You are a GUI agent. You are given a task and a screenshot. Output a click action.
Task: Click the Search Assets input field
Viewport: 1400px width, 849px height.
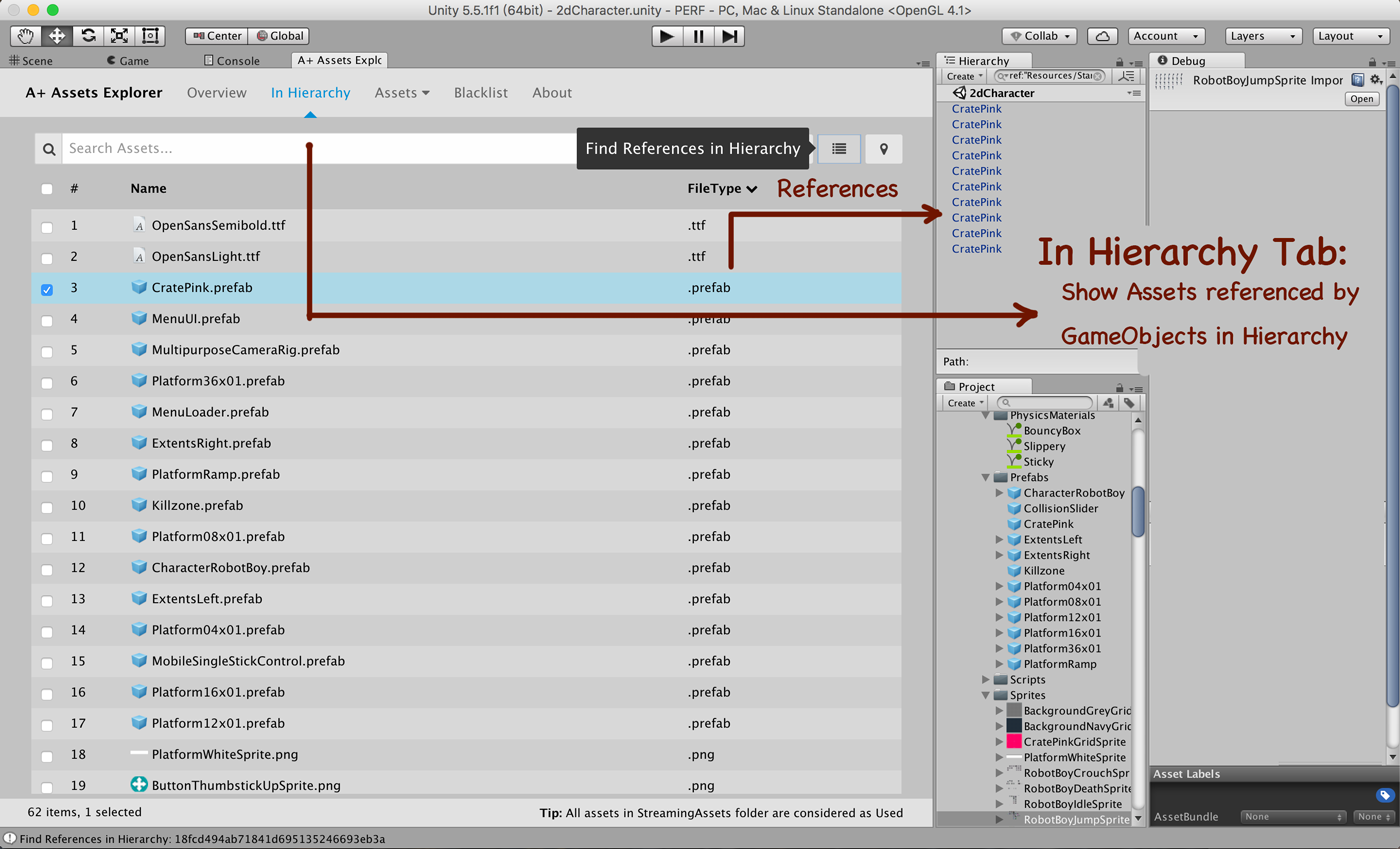point(320,148)
